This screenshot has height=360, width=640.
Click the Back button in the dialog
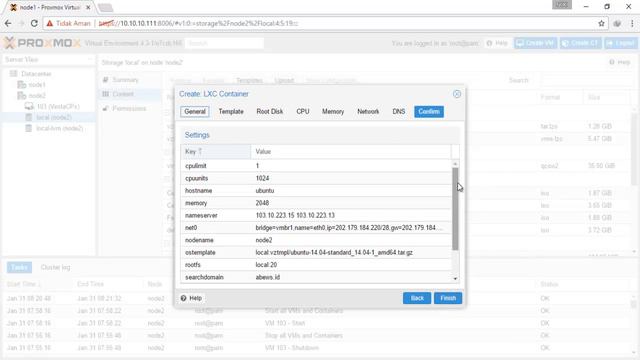417,298
